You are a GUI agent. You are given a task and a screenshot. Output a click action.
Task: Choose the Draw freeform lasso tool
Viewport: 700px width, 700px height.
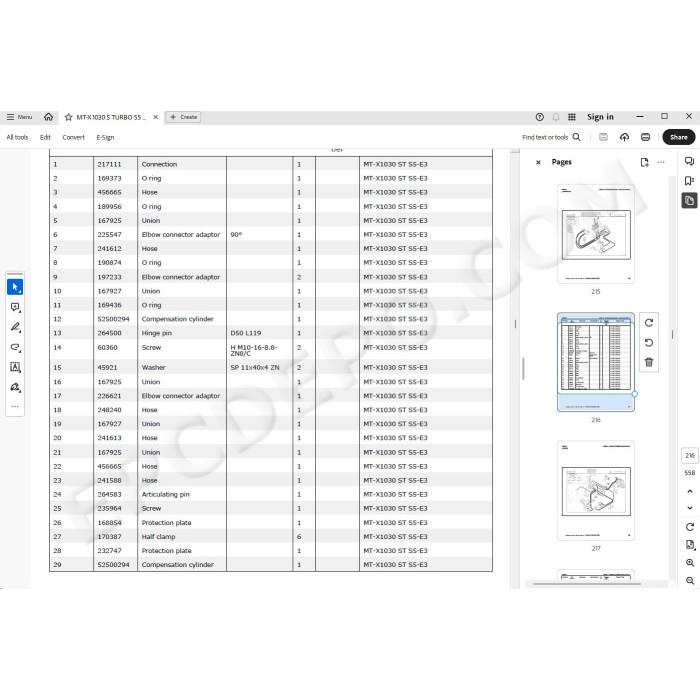point(15,347)
